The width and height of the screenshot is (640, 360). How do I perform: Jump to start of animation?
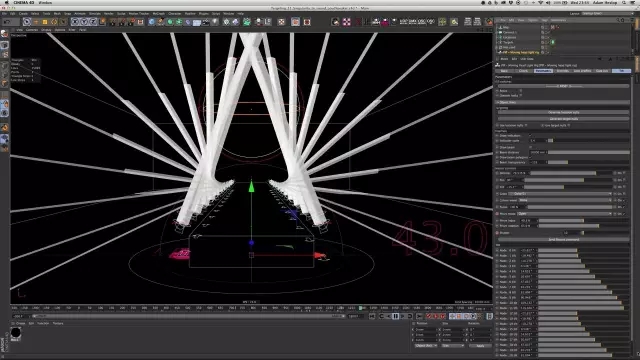pos(372,316)
